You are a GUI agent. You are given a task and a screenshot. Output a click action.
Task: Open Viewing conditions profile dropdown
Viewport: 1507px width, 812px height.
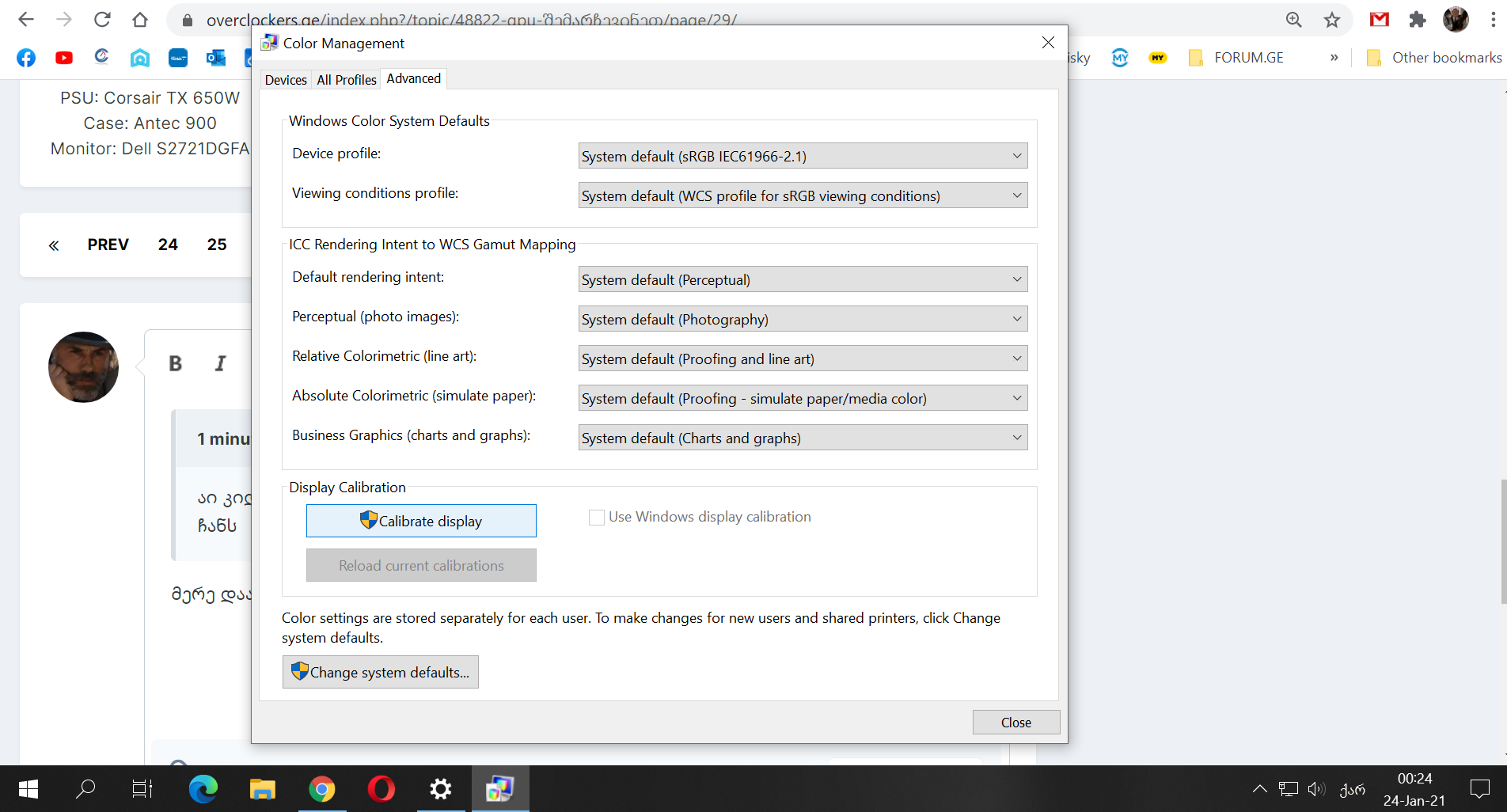coord(803,195)
